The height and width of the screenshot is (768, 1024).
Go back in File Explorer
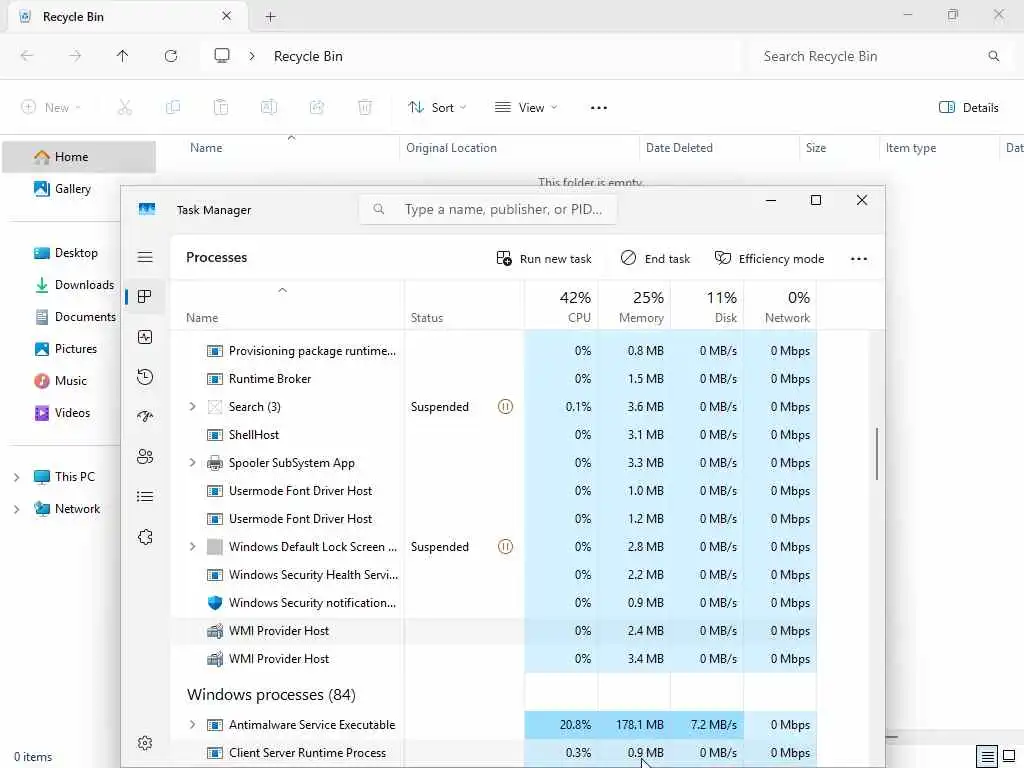(x=27, y=56)
